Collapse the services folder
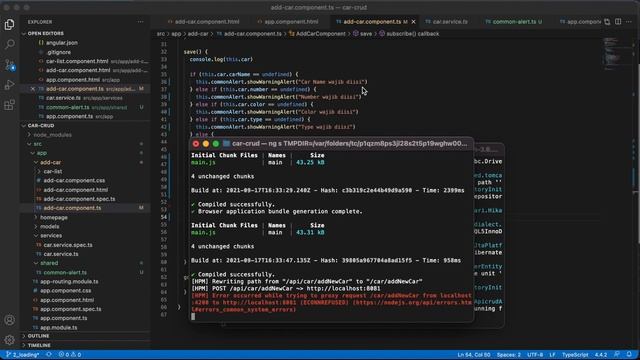The height and width of the screenshot is (360, 640). point(51,236)
